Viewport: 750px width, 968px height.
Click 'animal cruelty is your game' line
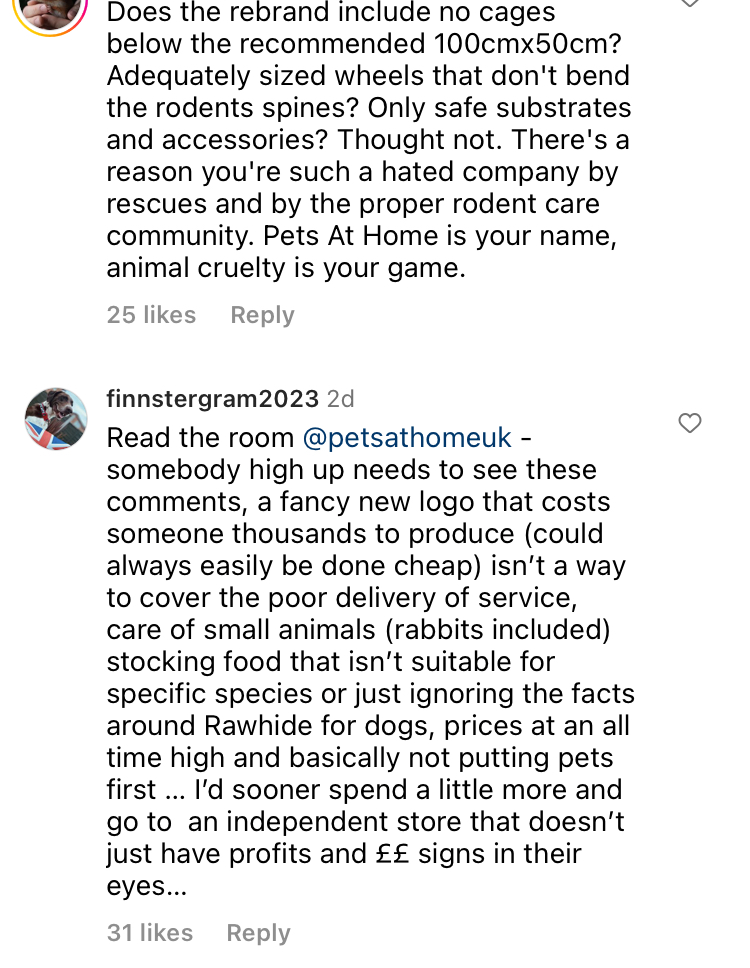286,268
